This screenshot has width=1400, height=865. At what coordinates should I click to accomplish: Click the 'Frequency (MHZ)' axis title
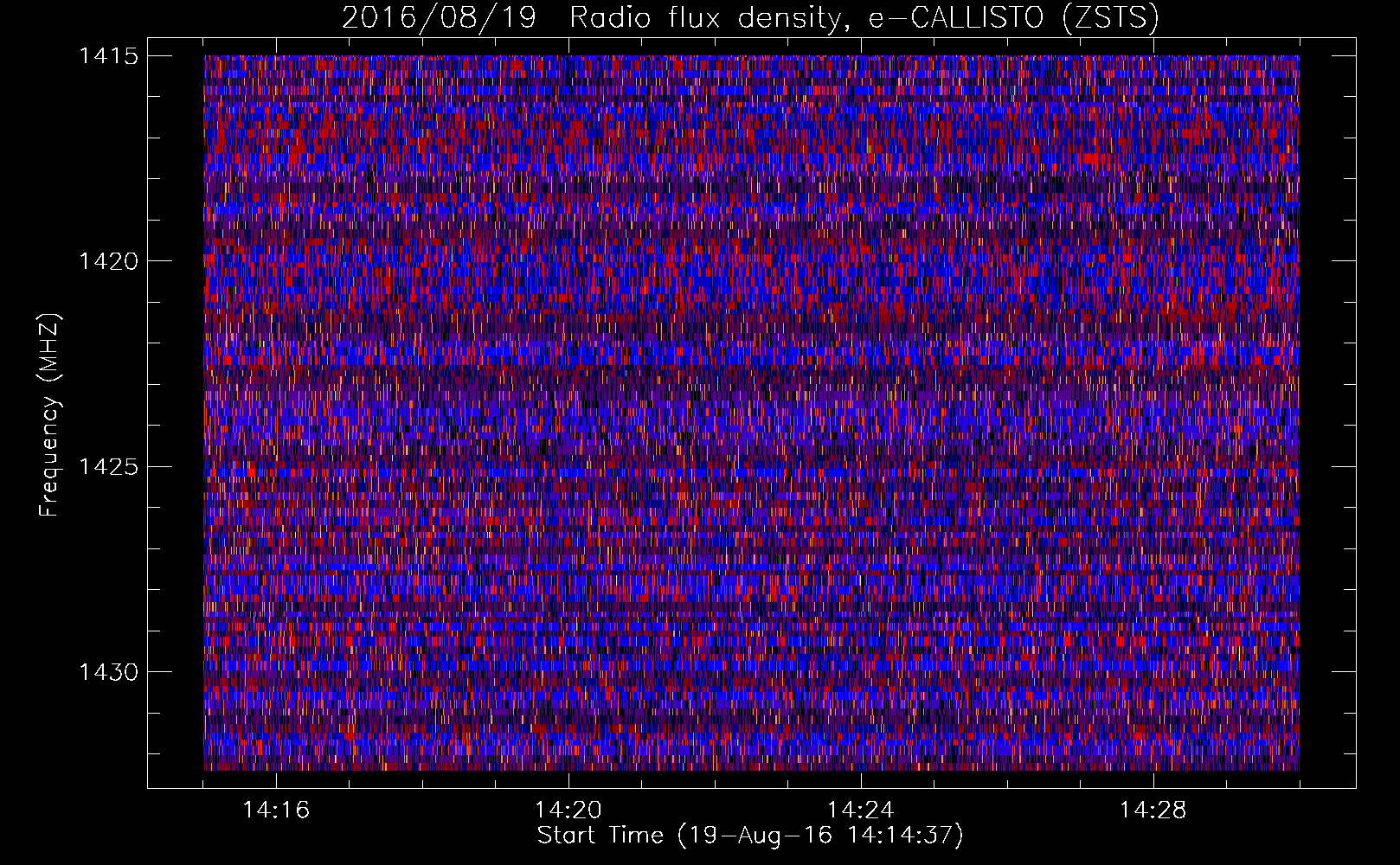coord(50,415)
